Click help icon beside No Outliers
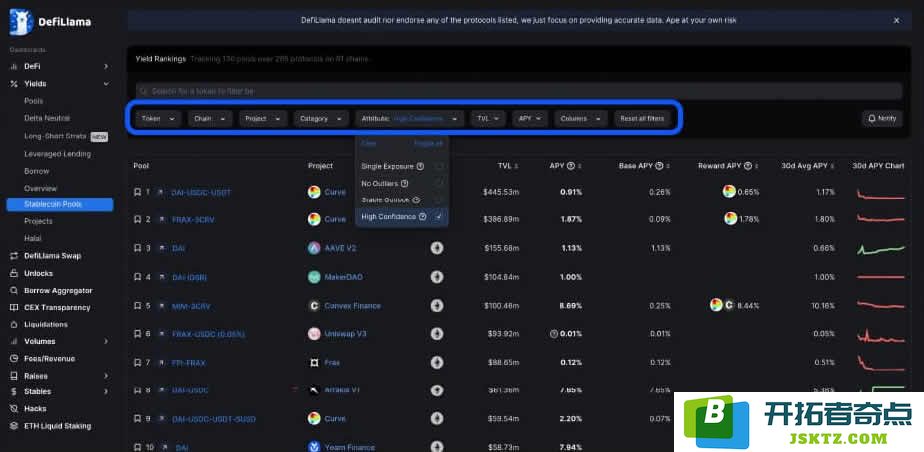The image size is (924, 452). pyautogui.click(x=404, y=184)
